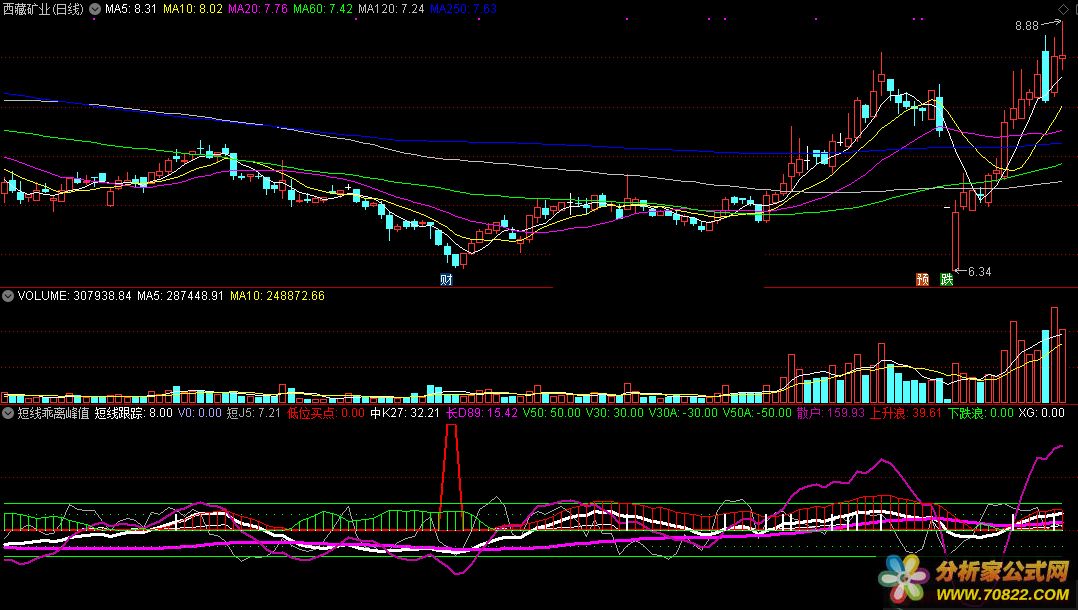This screenshot has height=610, width=1078.
Task: Select the MA120: 7.24 label
Action: pyautogui.click(x=391, y=9)
